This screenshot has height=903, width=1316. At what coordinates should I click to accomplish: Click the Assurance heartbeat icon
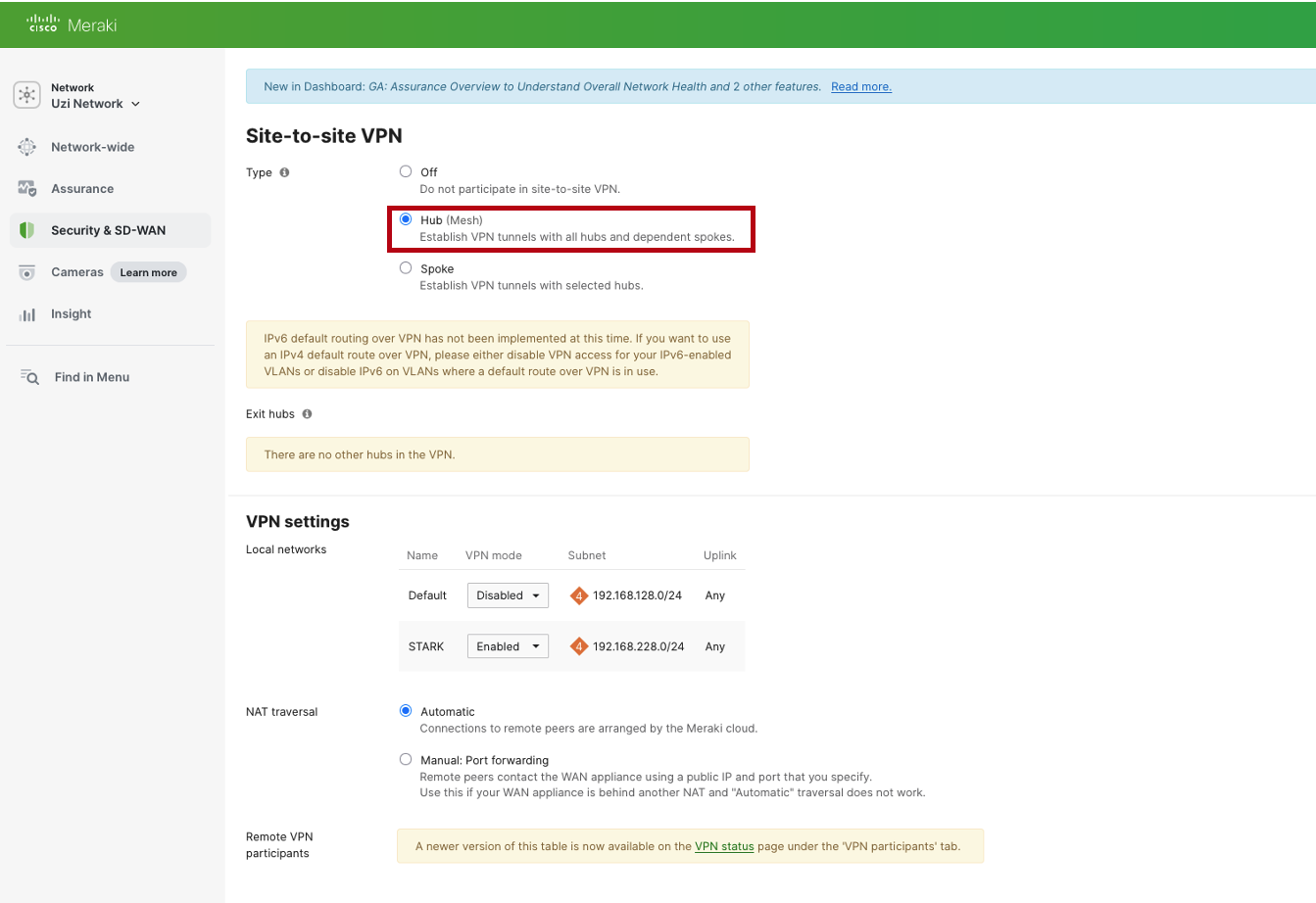(27, 188)
